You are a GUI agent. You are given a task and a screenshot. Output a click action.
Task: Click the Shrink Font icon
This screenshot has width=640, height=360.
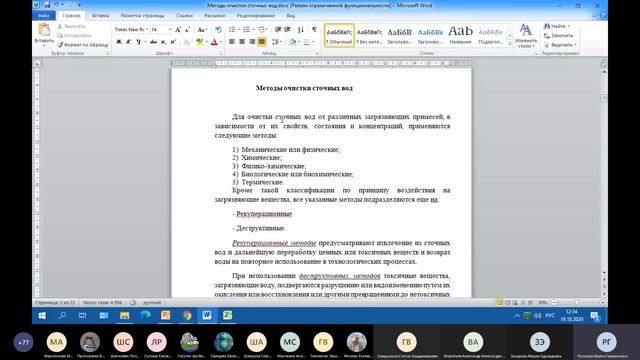(x=187, y=30)
